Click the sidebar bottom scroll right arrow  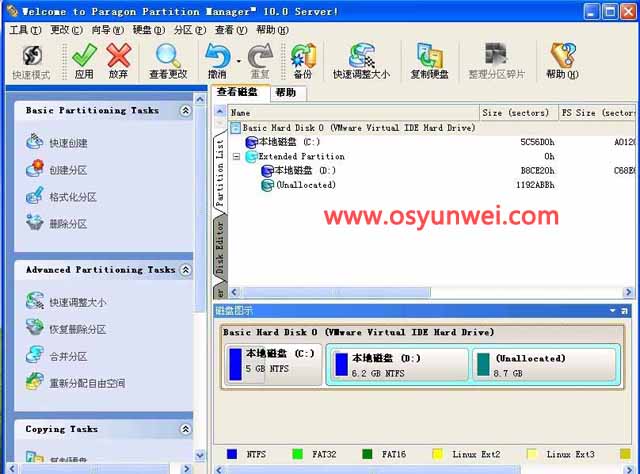186,469
